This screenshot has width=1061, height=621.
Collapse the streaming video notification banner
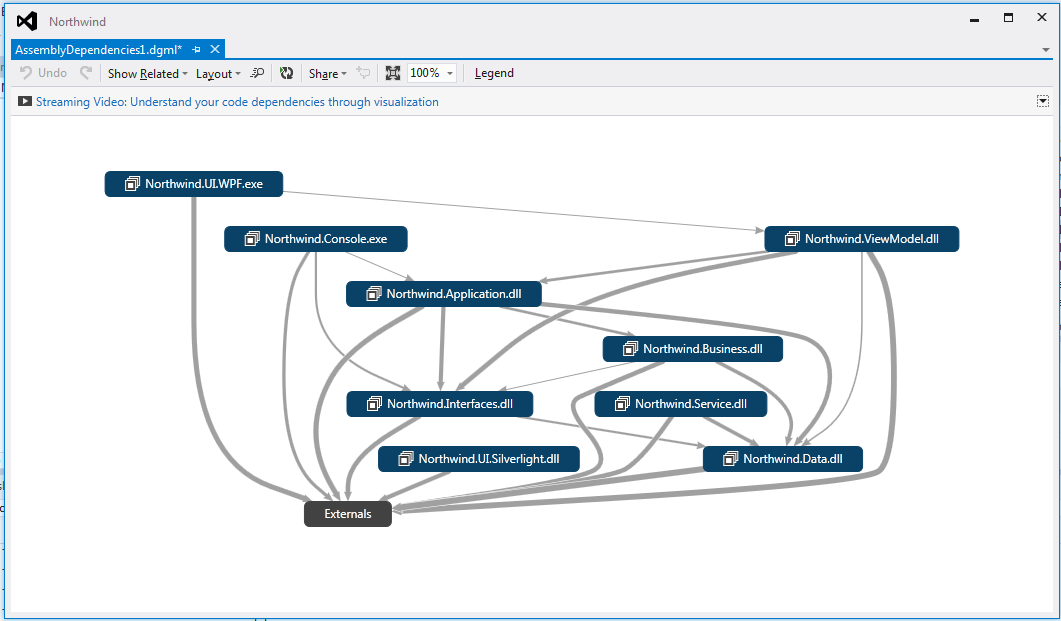pyautogui.click(x=1042, y=101)
